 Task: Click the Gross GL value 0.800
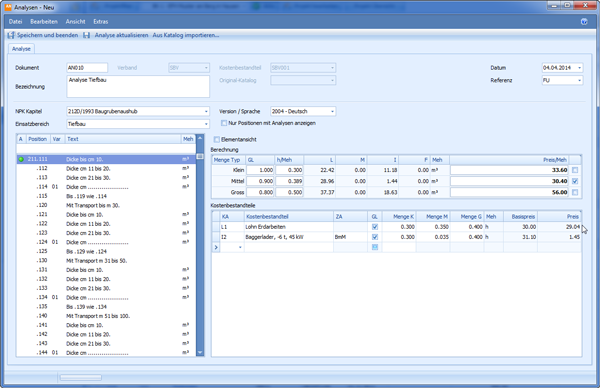(x=260, y=192)
